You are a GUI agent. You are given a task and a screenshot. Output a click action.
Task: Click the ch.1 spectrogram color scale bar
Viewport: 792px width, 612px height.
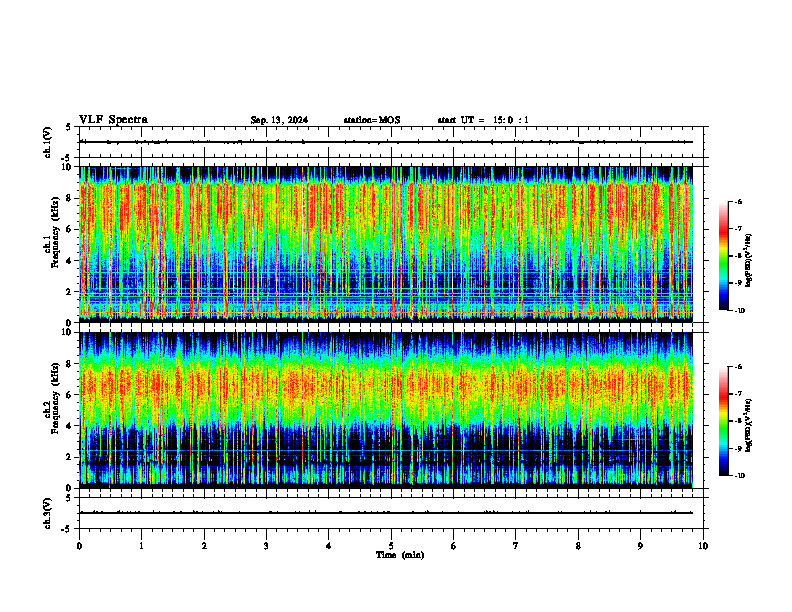[723, 256]
